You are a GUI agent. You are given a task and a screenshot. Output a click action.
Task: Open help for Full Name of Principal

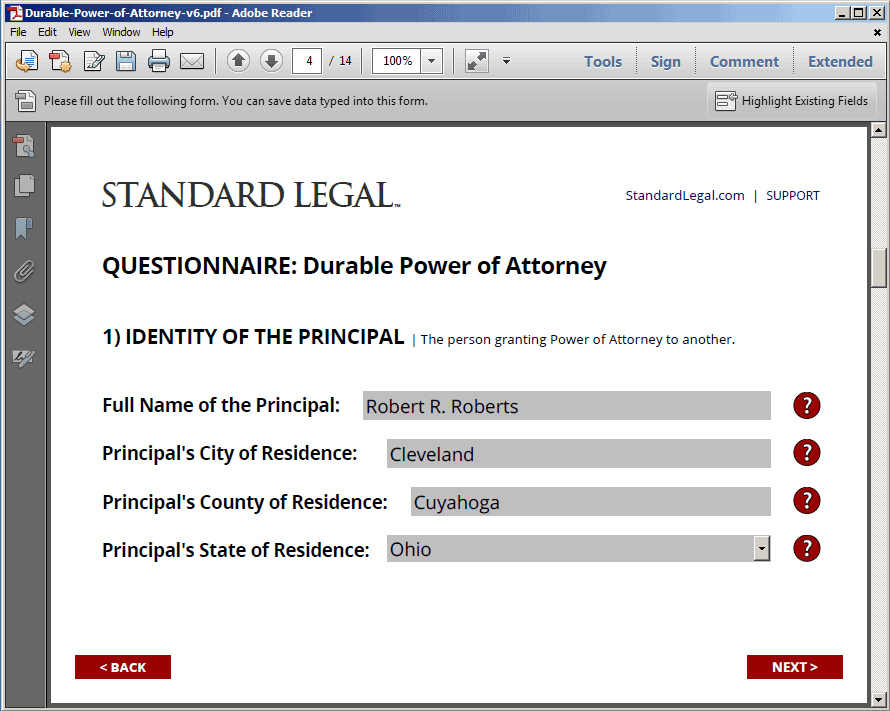(x=807, y=406)
